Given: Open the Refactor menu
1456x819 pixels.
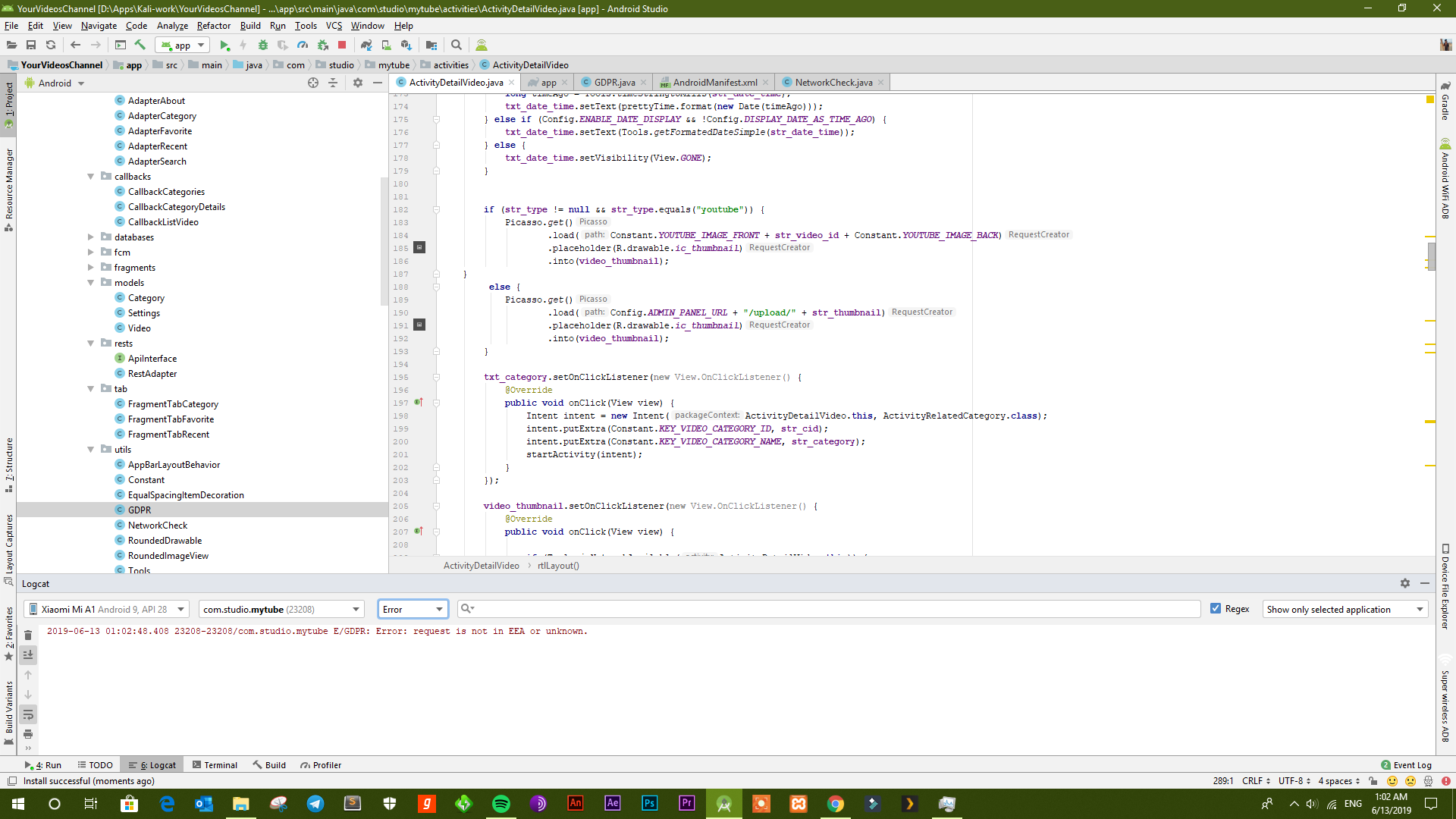Looking at the screenshot, I should tap(213, 26).
